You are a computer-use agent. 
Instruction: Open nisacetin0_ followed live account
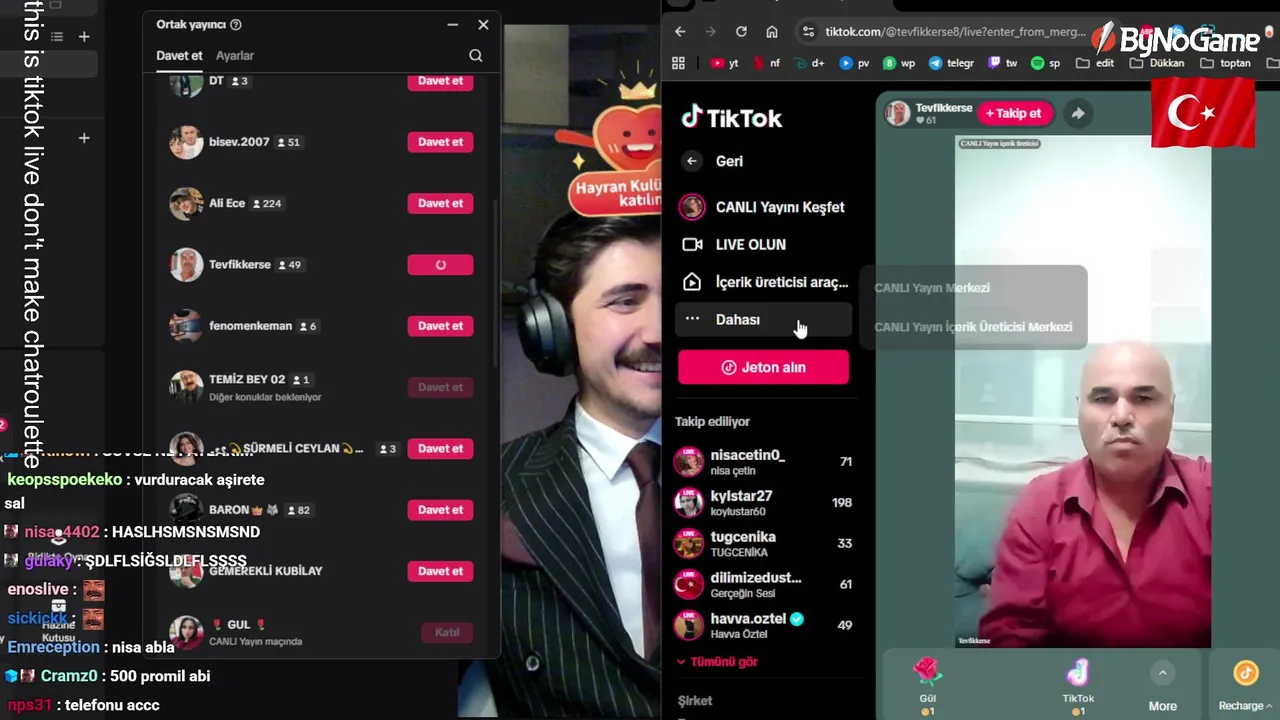[x=764, y=462]
